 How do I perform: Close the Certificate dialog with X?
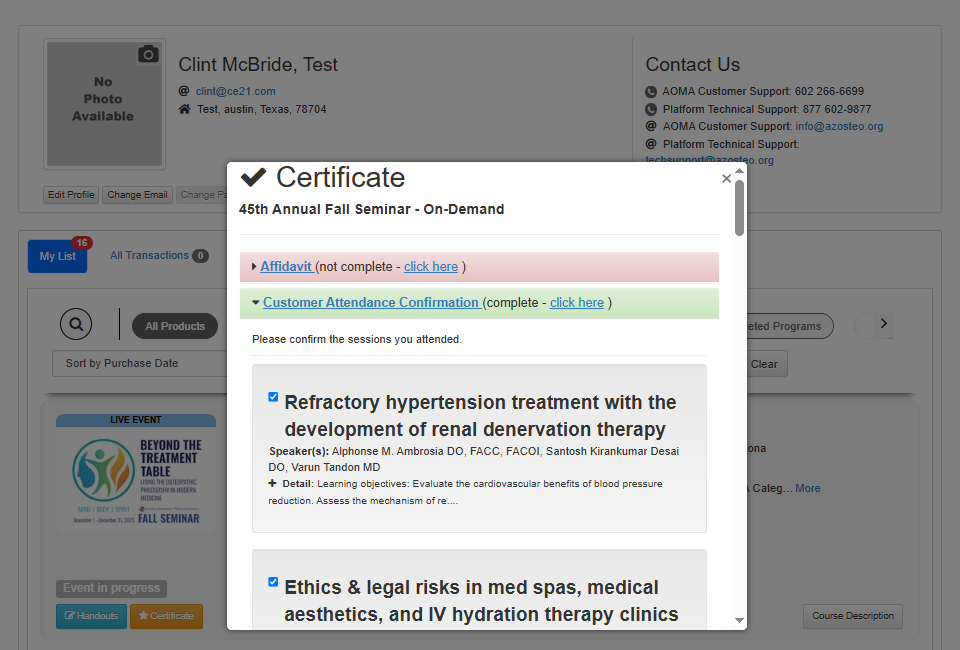point(726,179)
